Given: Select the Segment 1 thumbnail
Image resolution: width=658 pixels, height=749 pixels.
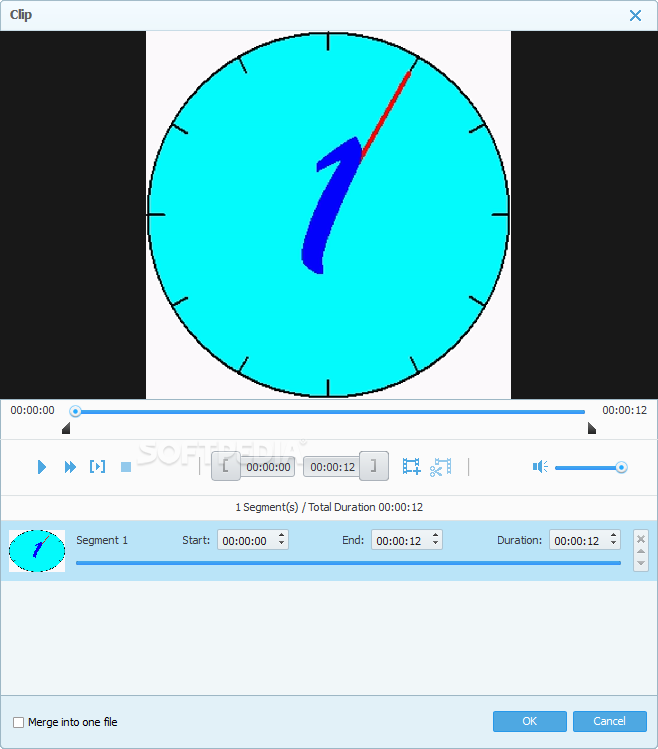Looking at the screenshot, I should coord(37,551).
